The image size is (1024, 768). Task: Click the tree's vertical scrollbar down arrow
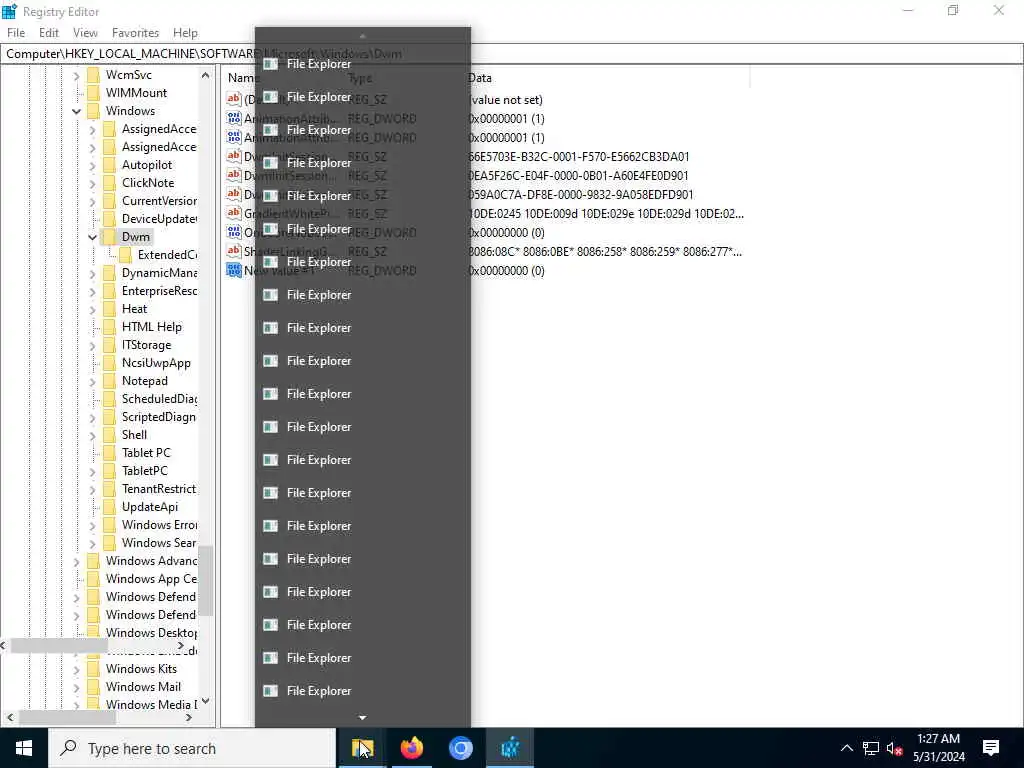[206, 701]
